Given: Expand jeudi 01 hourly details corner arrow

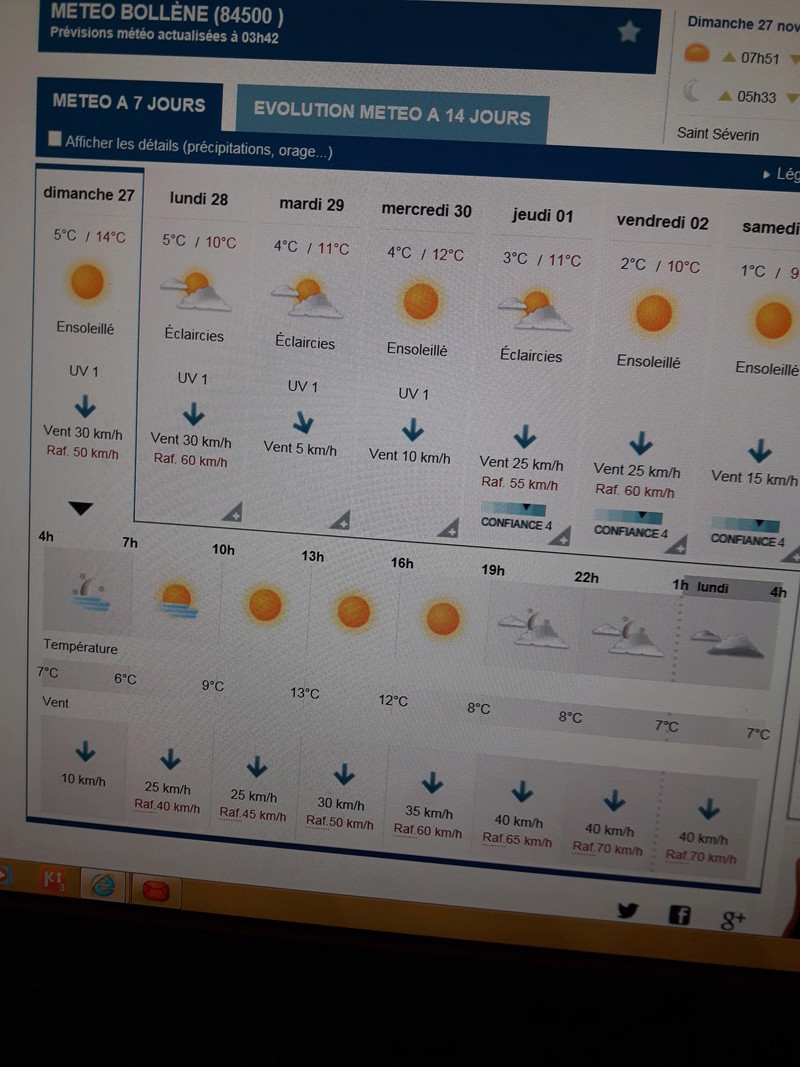Looking at the screenshot, I should (x=561, y=536).
